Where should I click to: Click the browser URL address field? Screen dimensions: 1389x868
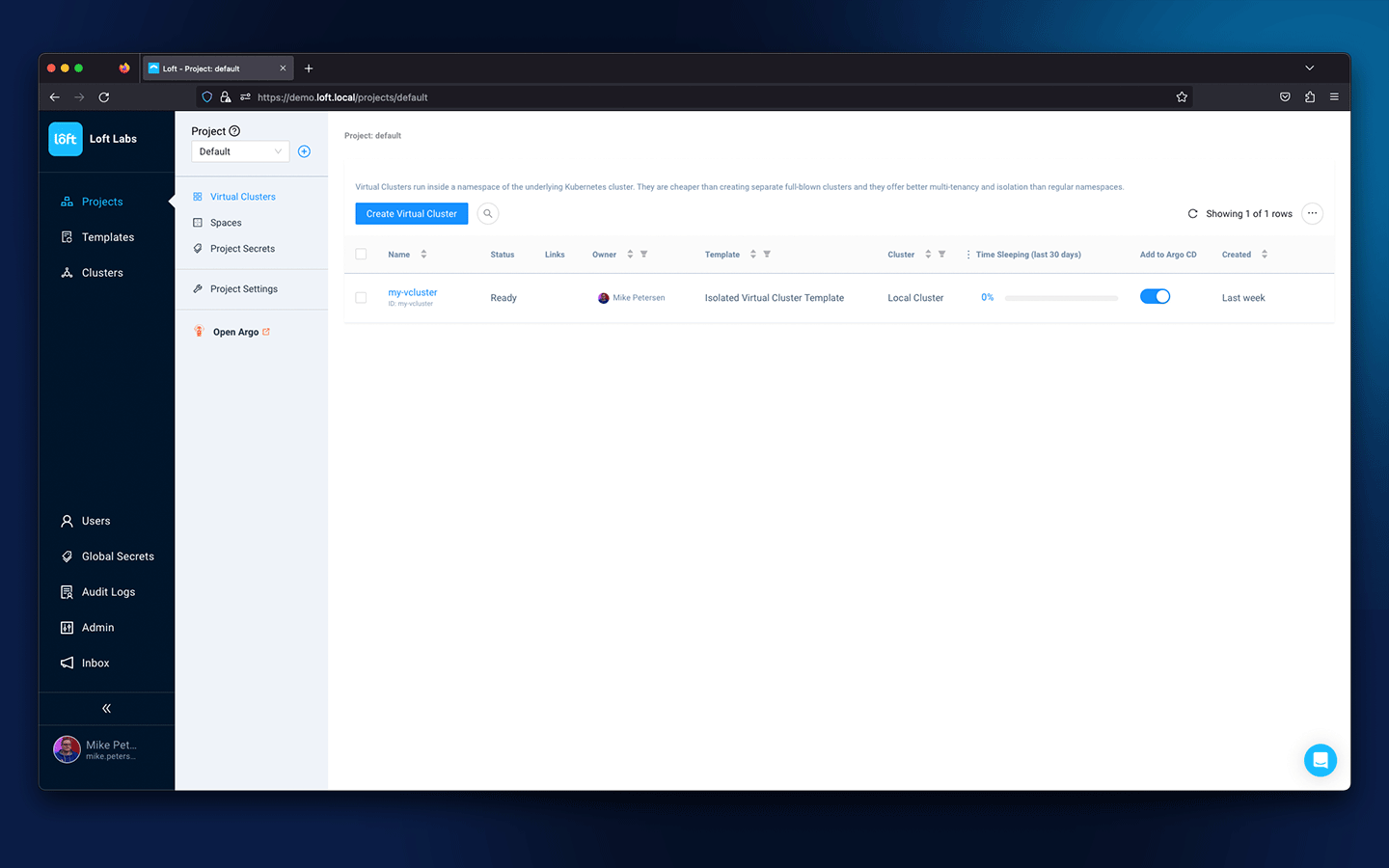(675, 97)
